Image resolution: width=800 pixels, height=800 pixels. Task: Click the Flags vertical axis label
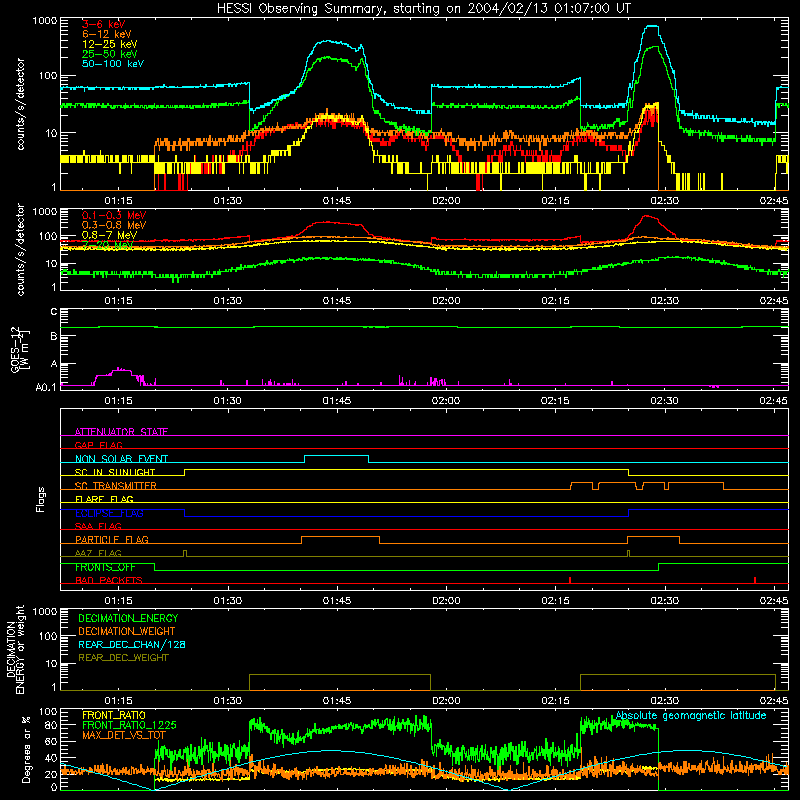click(x=41, y=499)
